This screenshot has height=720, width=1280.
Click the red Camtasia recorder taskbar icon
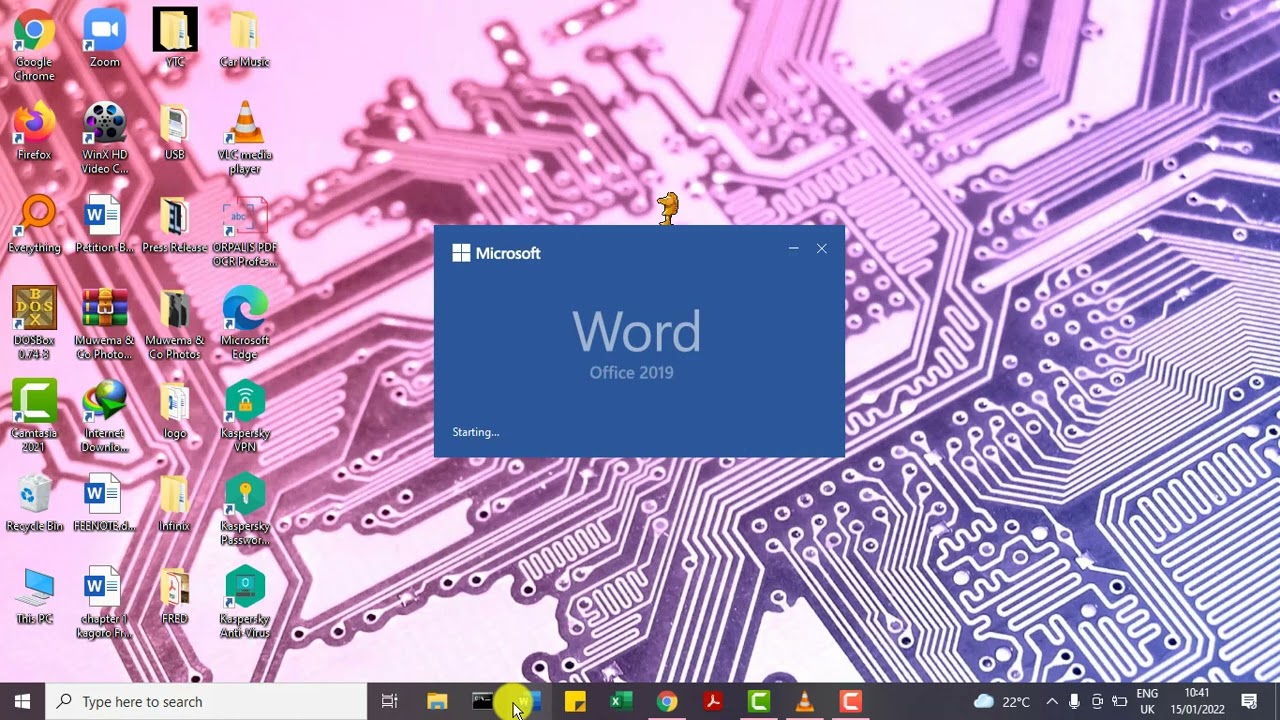tap(851, 701)
